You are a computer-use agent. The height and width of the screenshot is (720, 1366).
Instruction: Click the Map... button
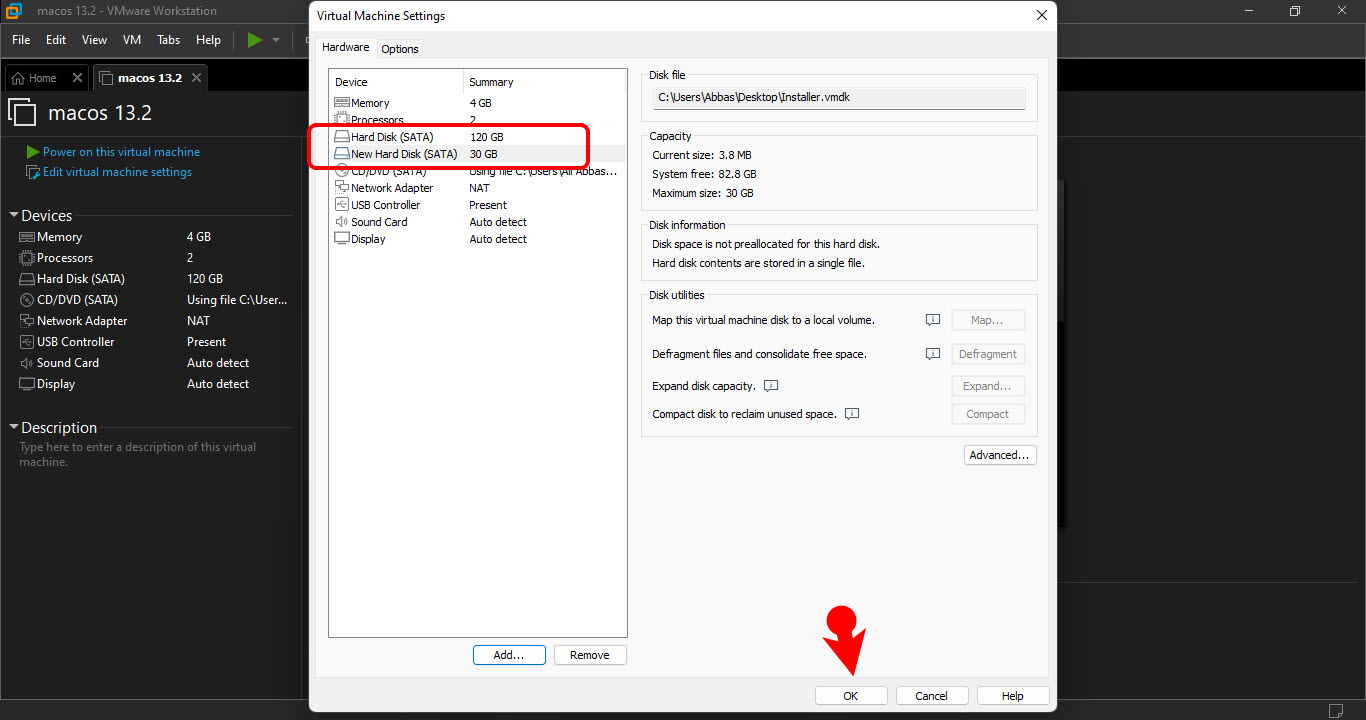coord(988,320)
